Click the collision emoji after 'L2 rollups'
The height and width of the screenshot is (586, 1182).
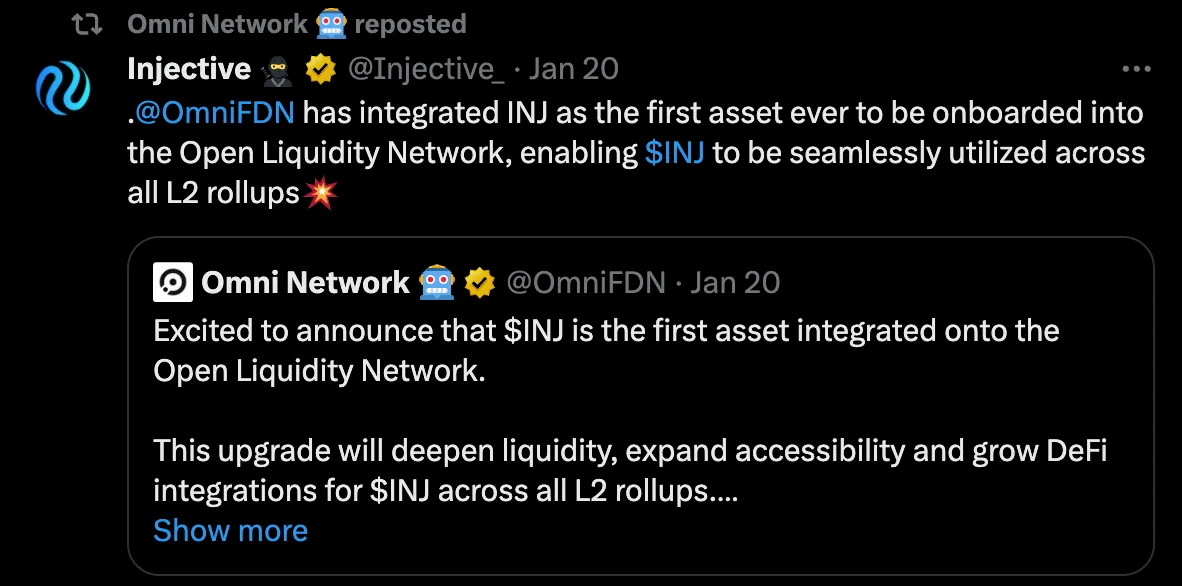point(322,192)
